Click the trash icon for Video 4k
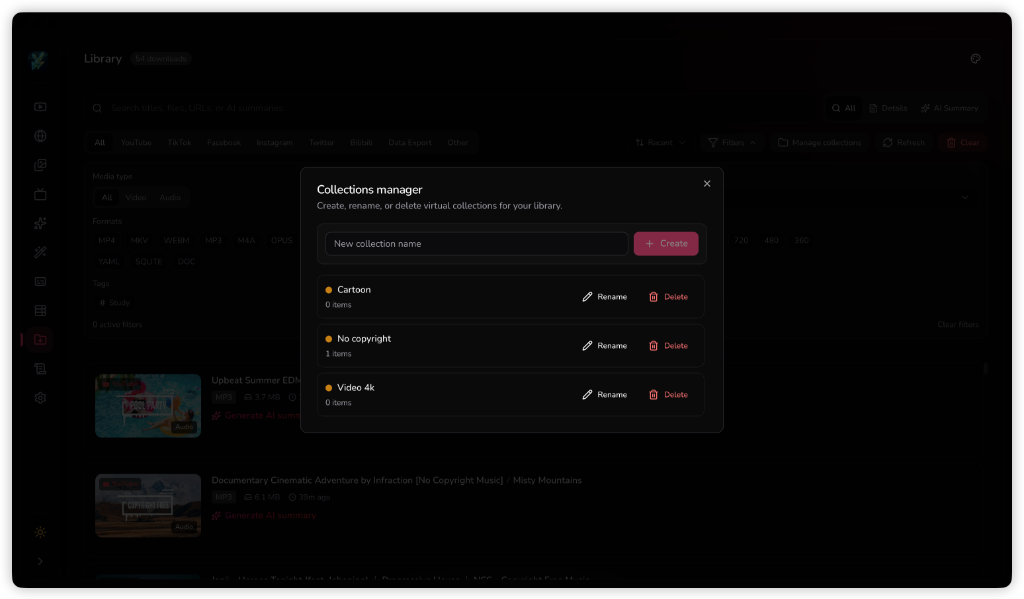The height and width of the screenshot is (599, 1024). point(653,395)
